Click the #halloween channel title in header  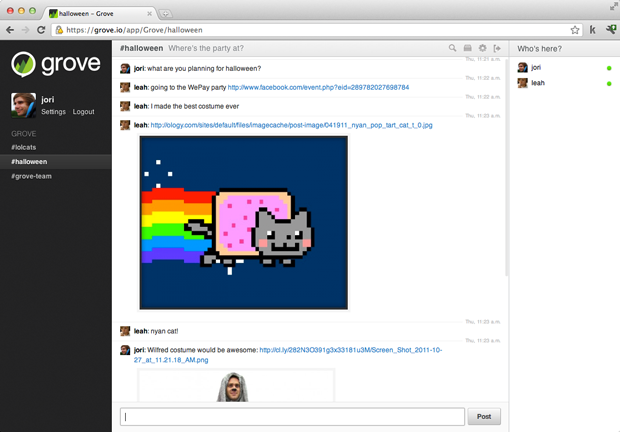(142, 48)
